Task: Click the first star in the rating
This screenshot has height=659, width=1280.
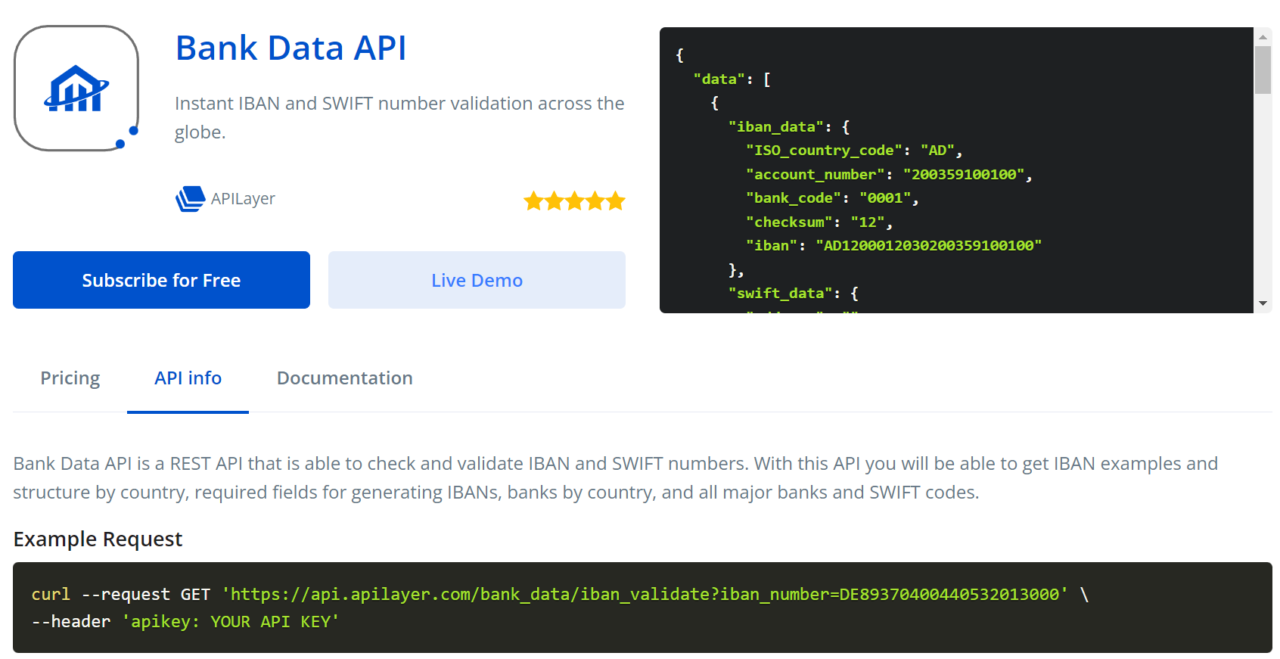Action: (x=533, y=201)
